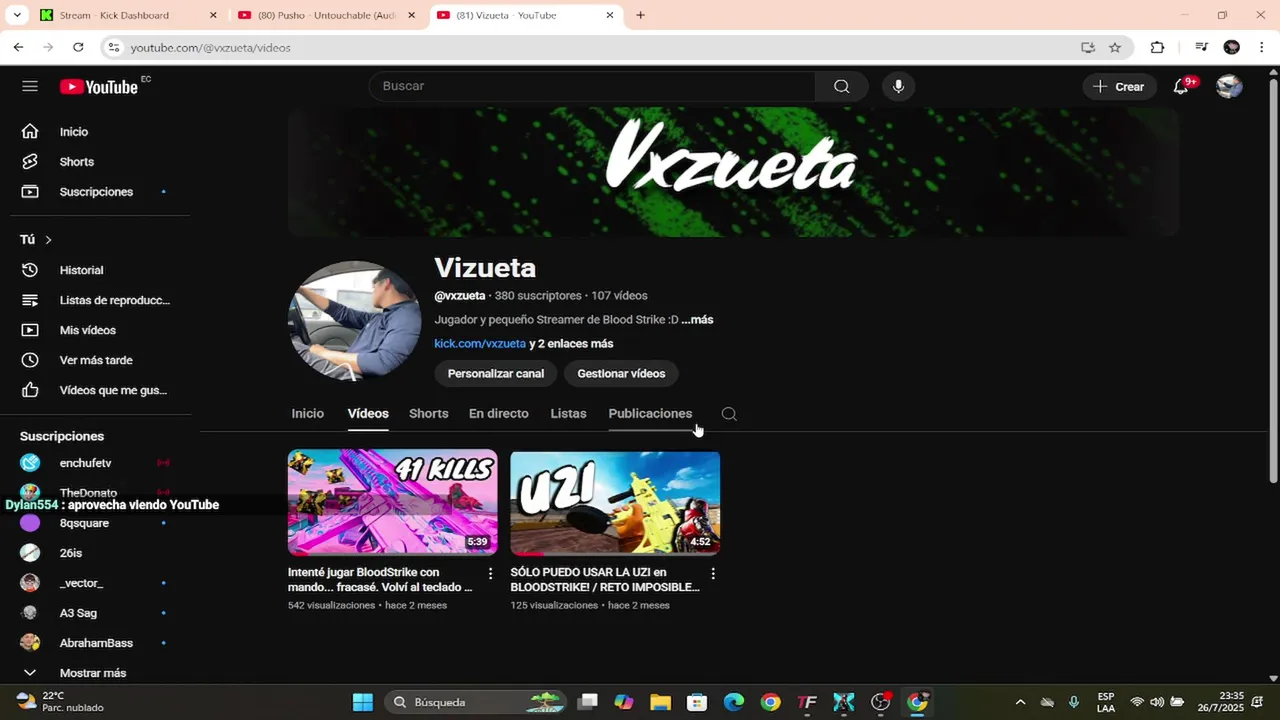This screenshot has width=1280, height=720.
Task: Click the search magnifier button
Action: click(x=842, y=86)
